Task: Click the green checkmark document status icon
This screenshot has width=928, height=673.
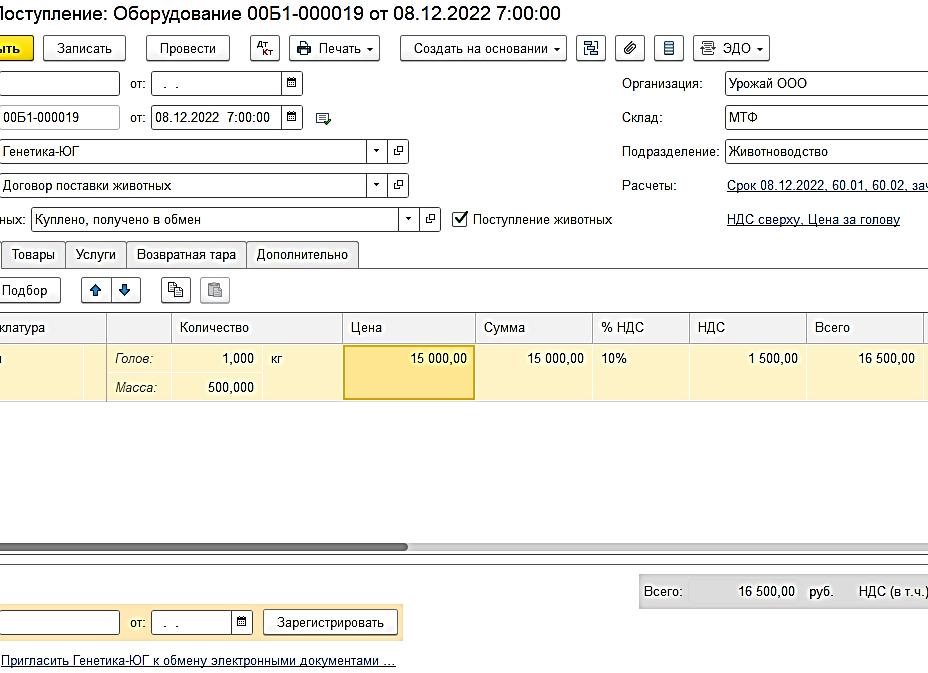Action: point(323,118)
